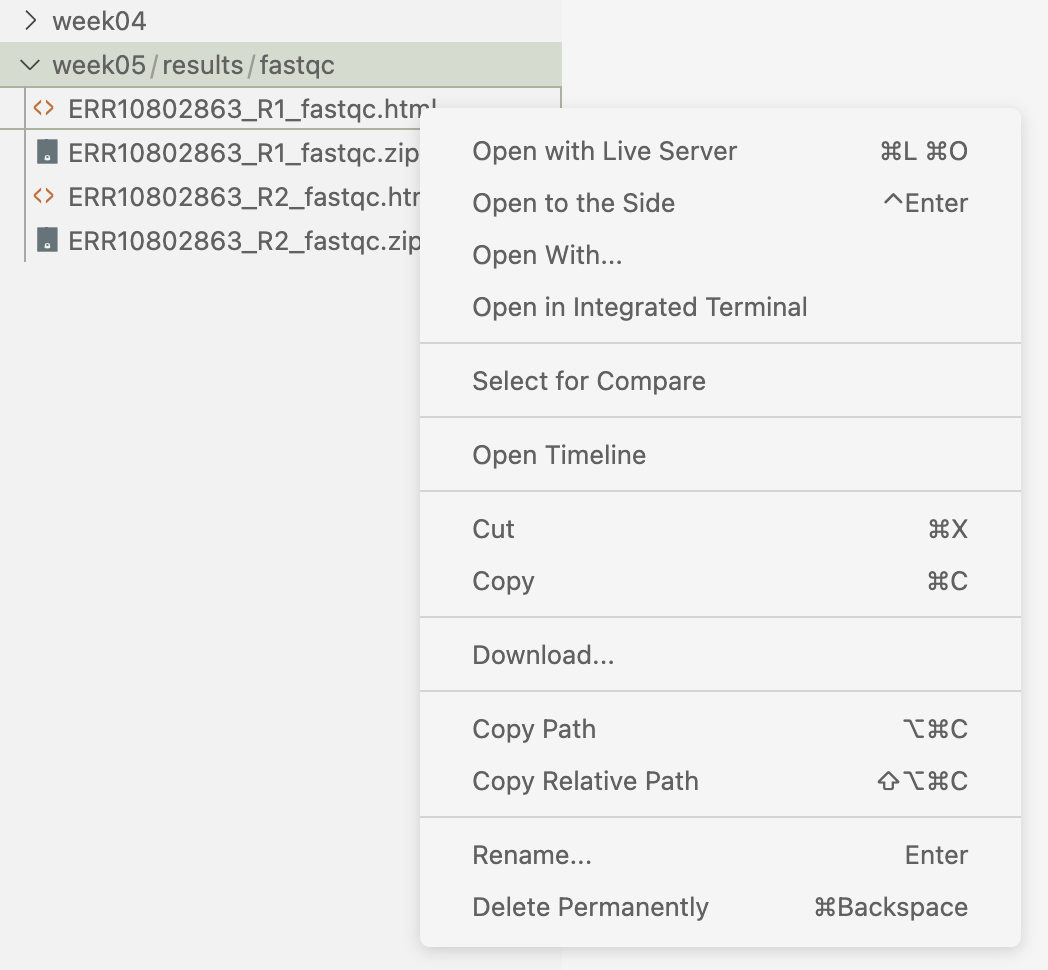Click Open With... menu entry
This screenshot has width=1048, height=970.
[x=547, y=255]
